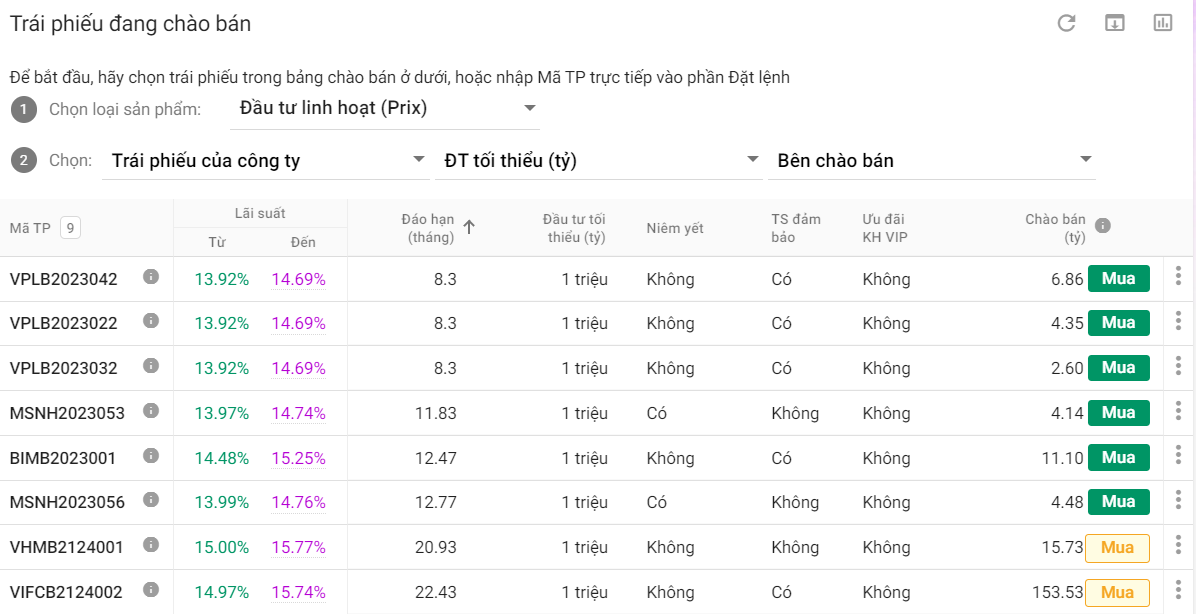Screen dimensions: 1196x614
Task: Show info for bond VIFCB2124002
Action: (151, 590)
